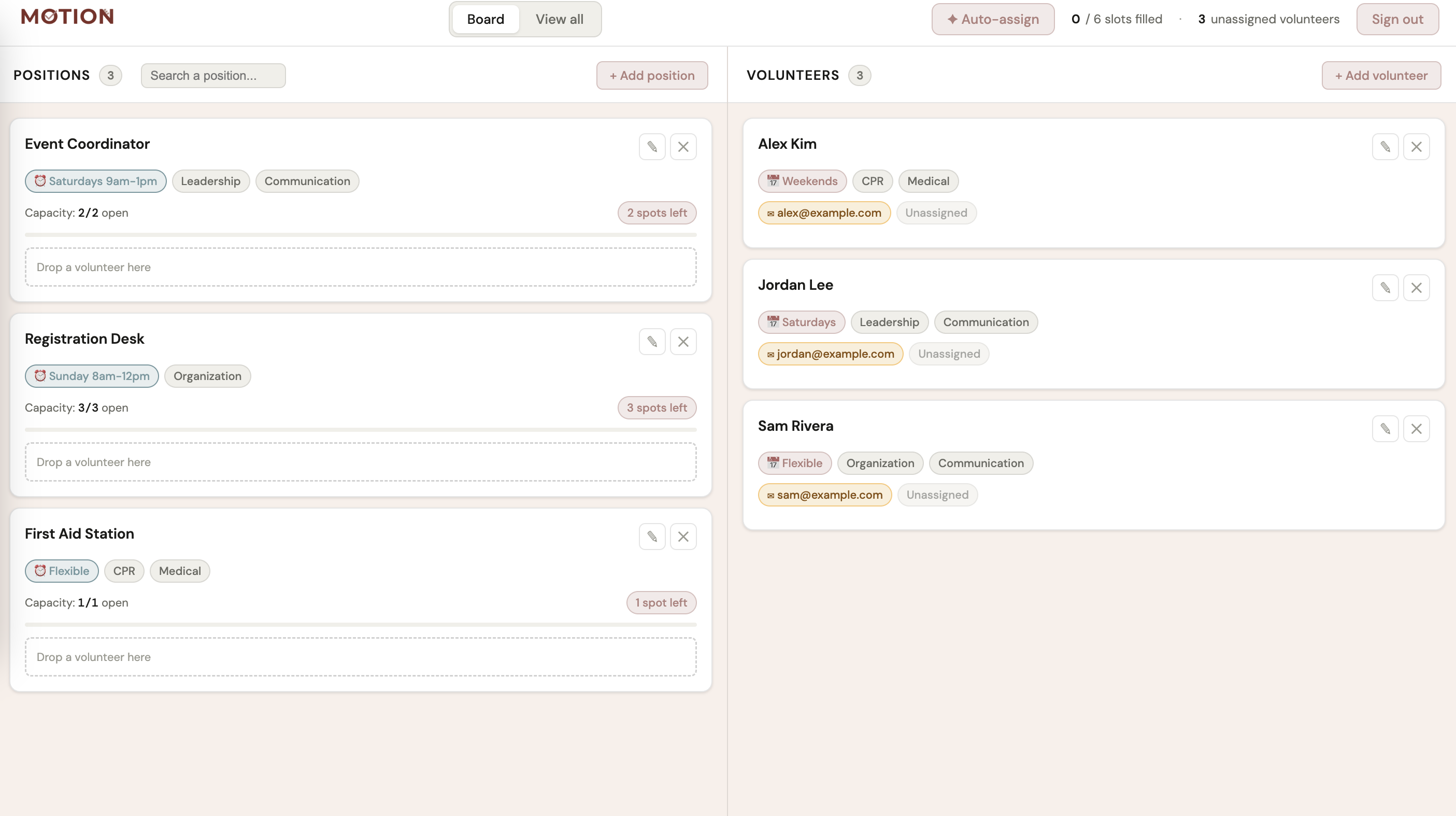
Task: Edit the Event Coordinator position
Action: pos(652,147)
